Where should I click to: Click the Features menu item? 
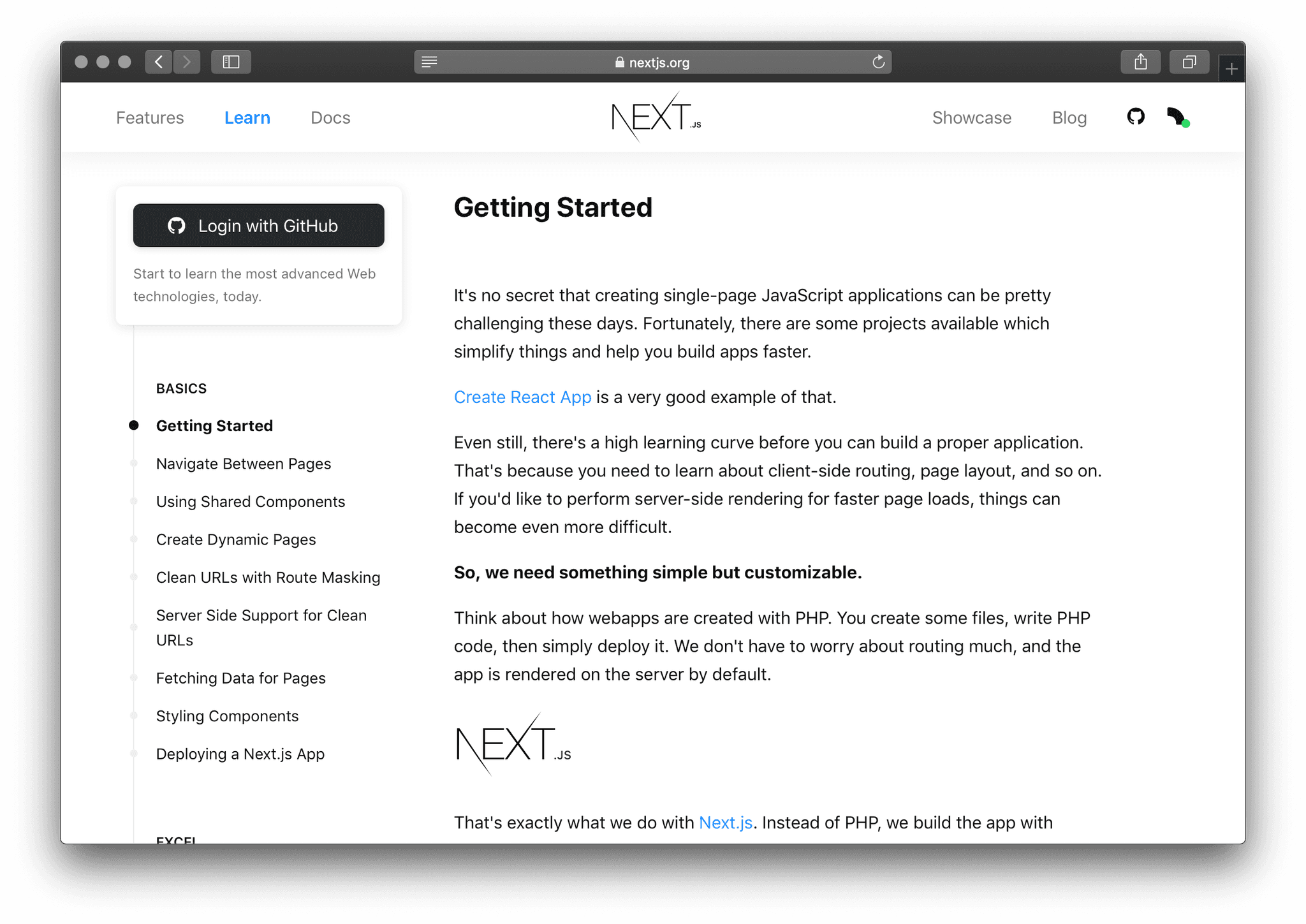point(150,117)
